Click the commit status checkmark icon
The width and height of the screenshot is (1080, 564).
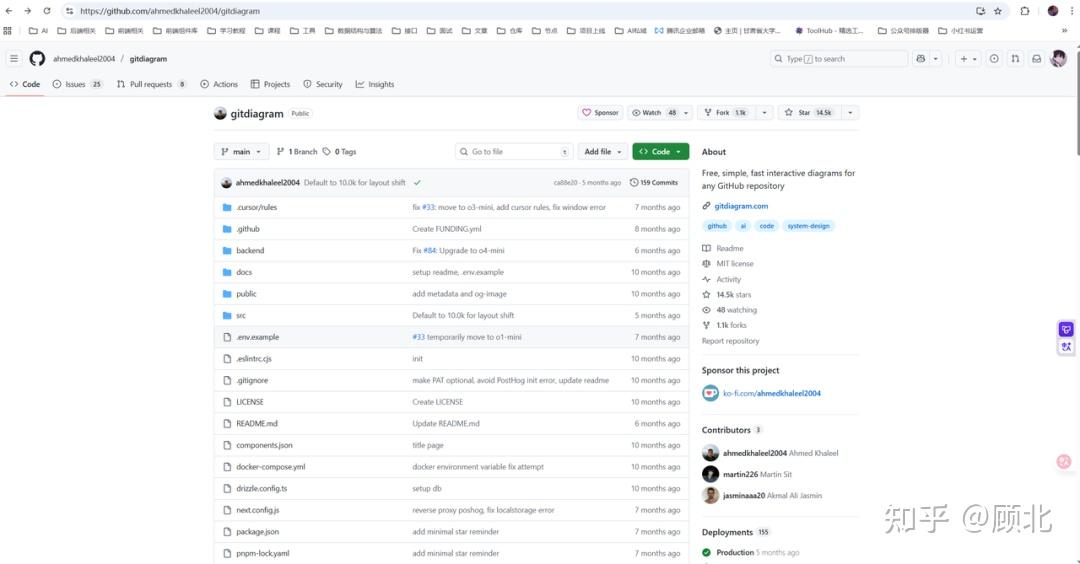pos(417,182)
